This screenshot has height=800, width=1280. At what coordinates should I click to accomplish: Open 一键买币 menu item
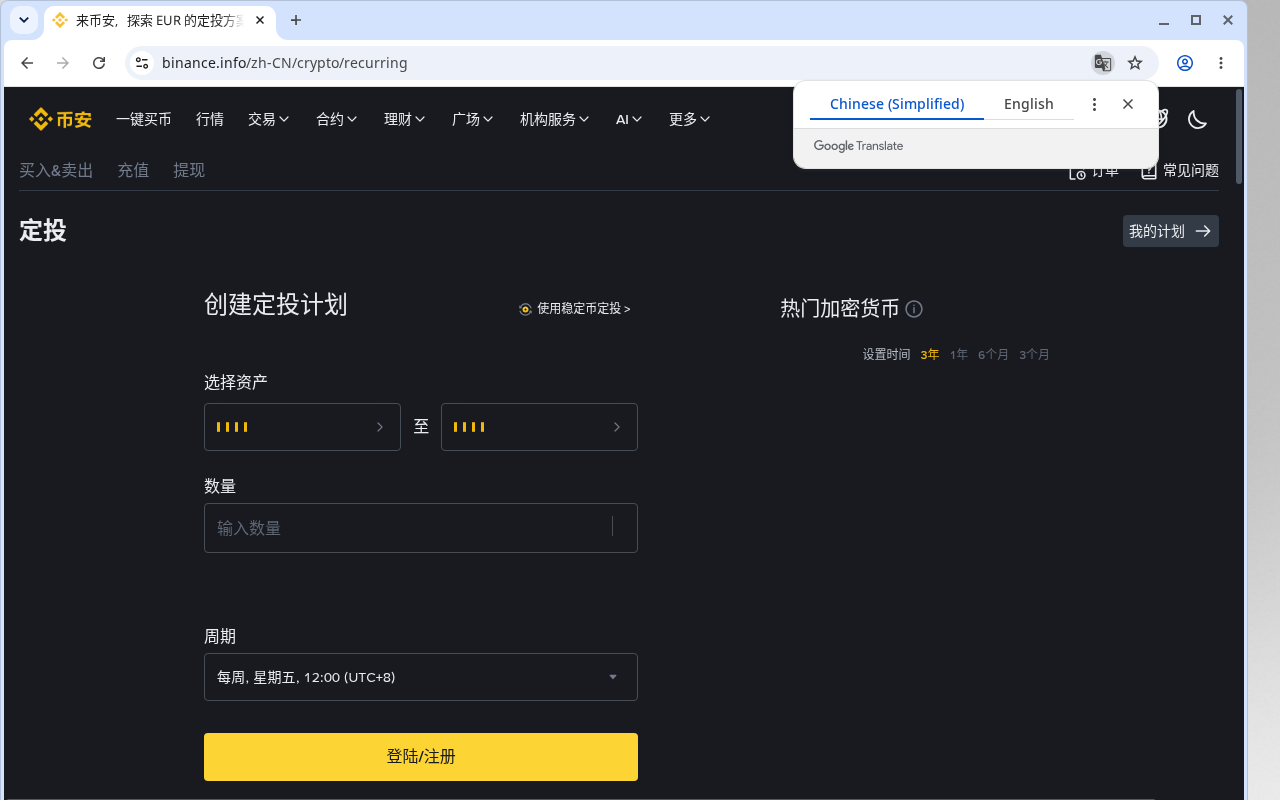[144, 119]
